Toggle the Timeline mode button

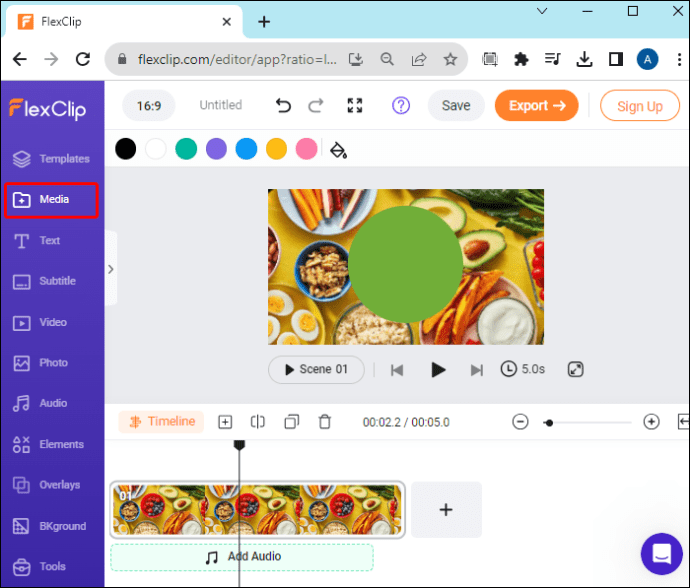[161, 422]
